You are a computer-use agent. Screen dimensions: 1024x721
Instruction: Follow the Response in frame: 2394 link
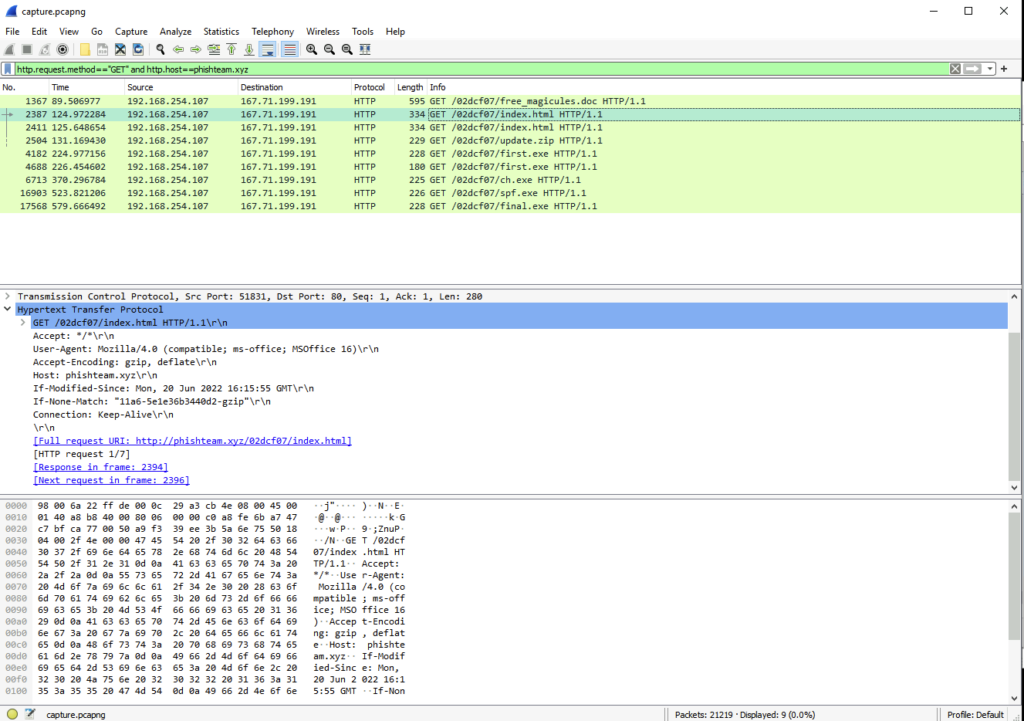101,467
